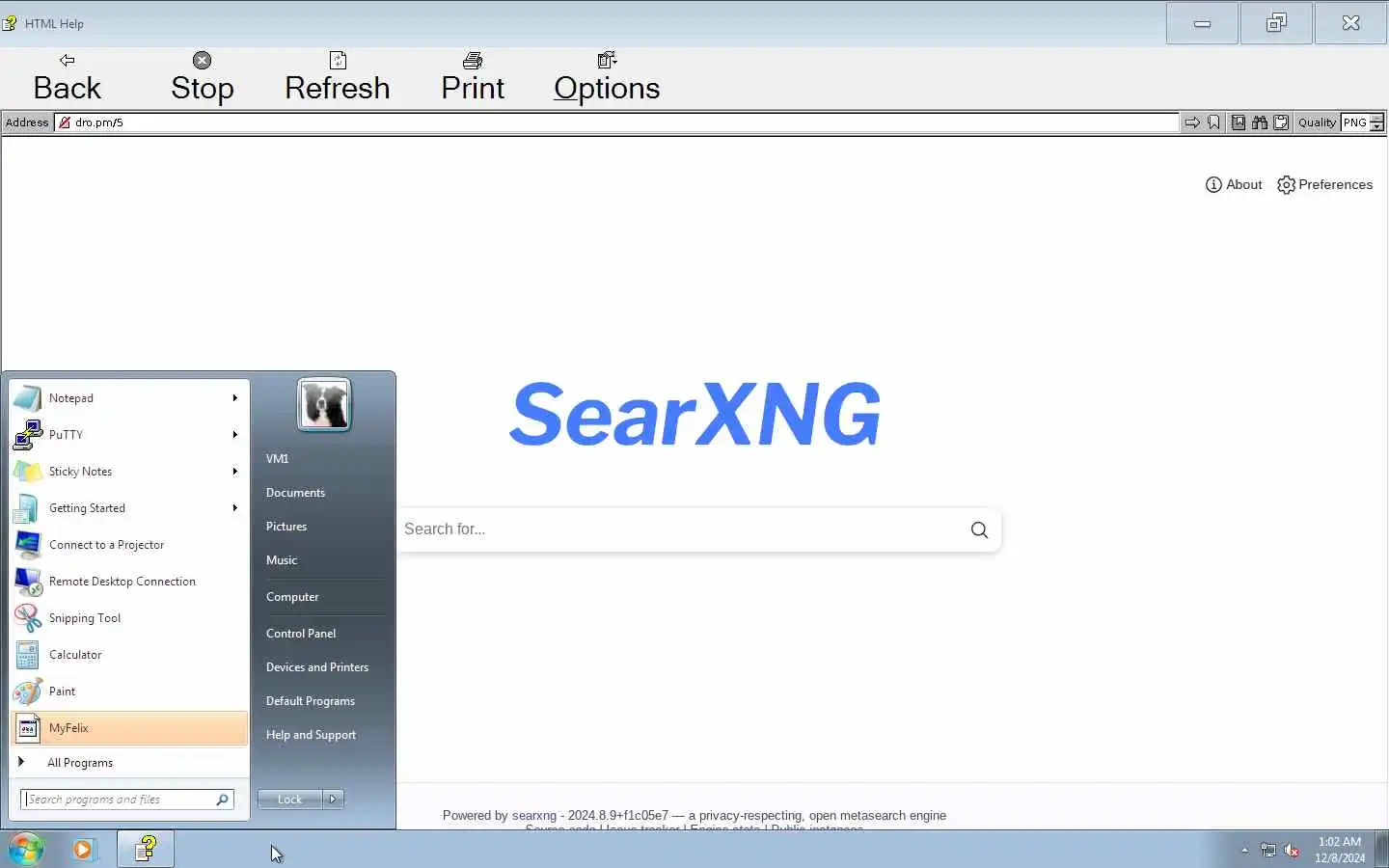Click the Calculator icon in the Start menu
The image size is (1389, 868).
[x=28, y=655]
